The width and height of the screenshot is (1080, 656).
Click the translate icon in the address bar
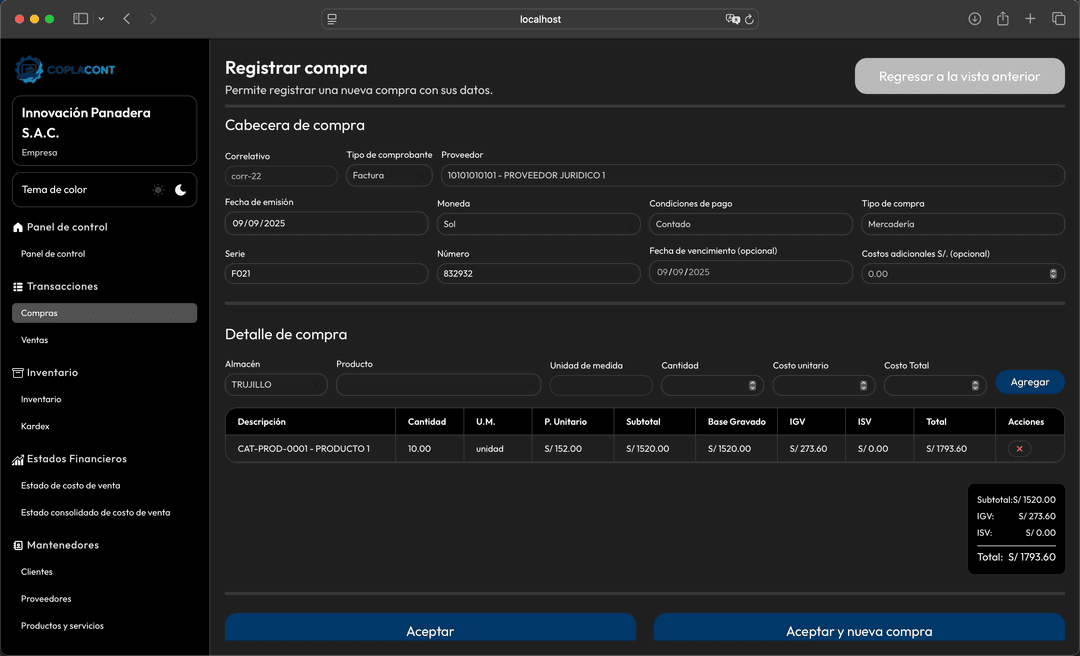(x=729, y=18)
